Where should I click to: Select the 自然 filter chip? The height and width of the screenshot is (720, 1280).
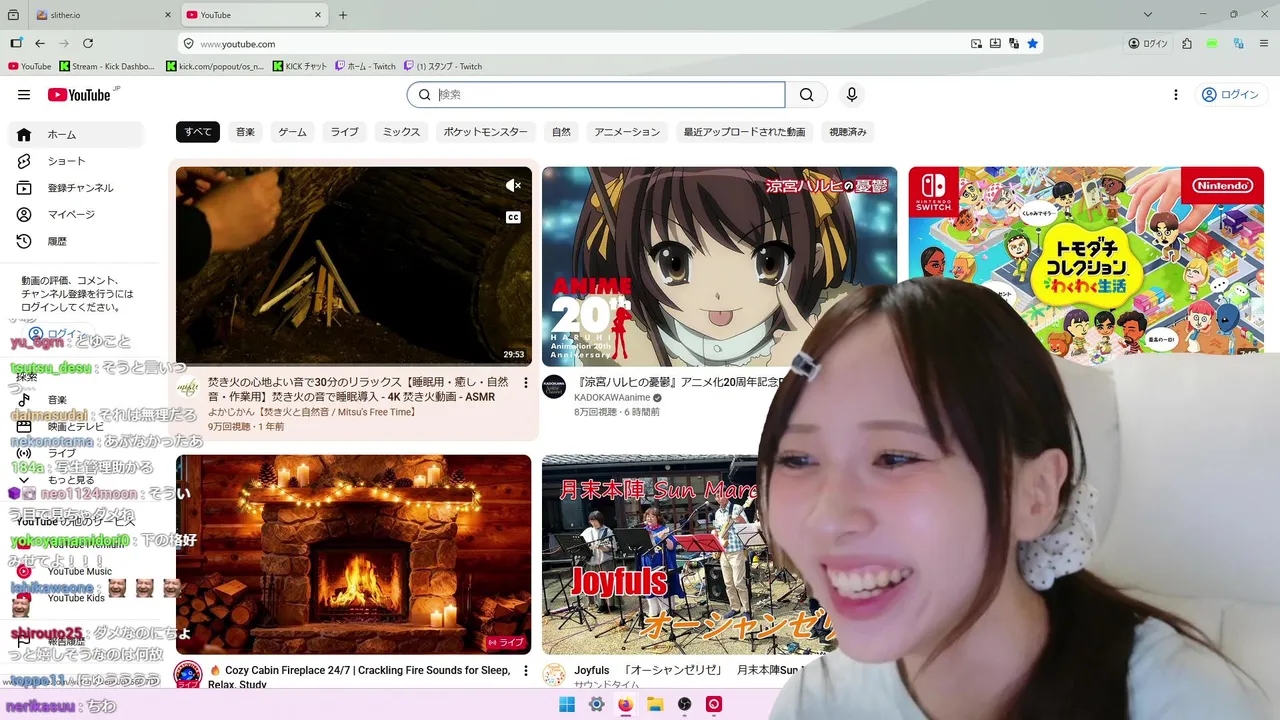click(x=562, y=132)
